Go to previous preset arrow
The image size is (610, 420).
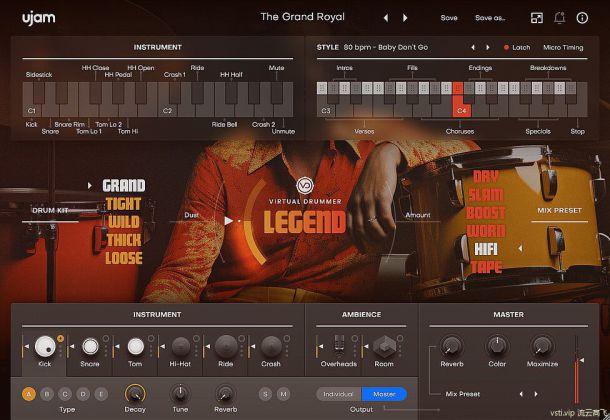click(x=386, y=18)
